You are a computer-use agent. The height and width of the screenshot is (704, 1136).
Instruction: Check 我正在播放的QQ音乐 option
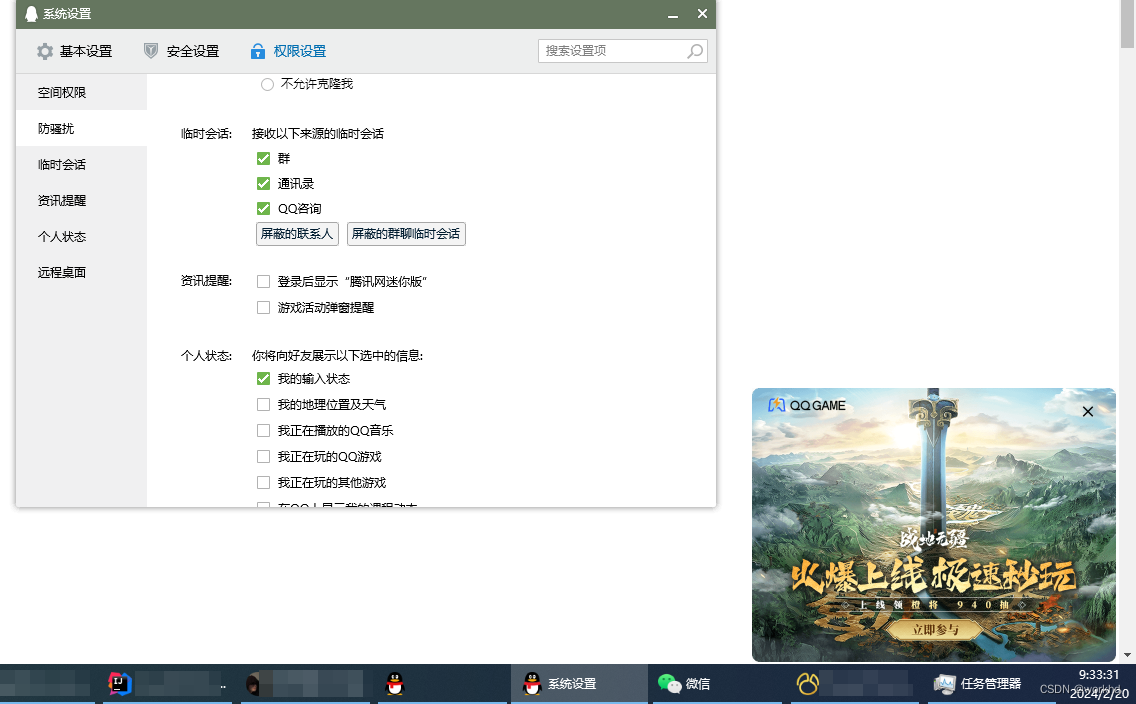264,431
